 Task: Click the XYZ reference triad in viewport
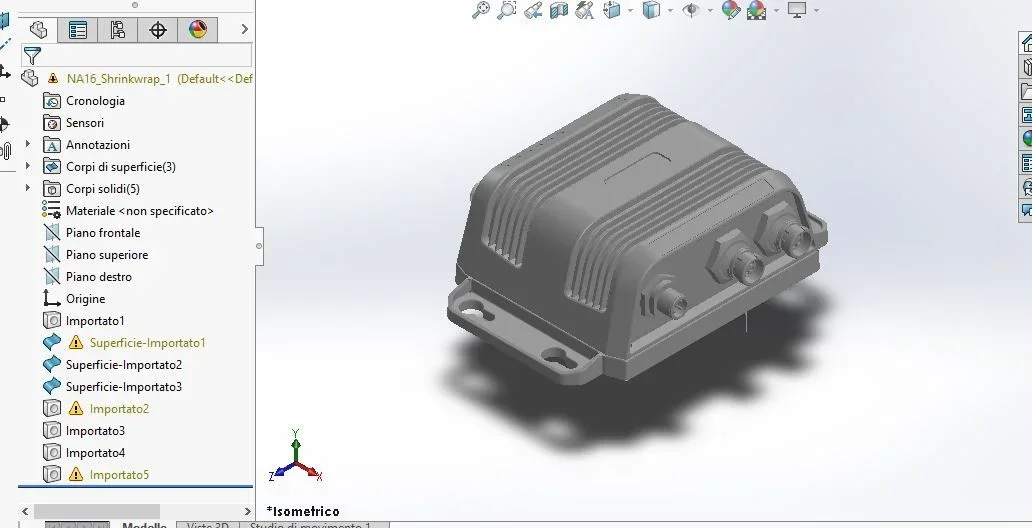(x=296, y=458)
